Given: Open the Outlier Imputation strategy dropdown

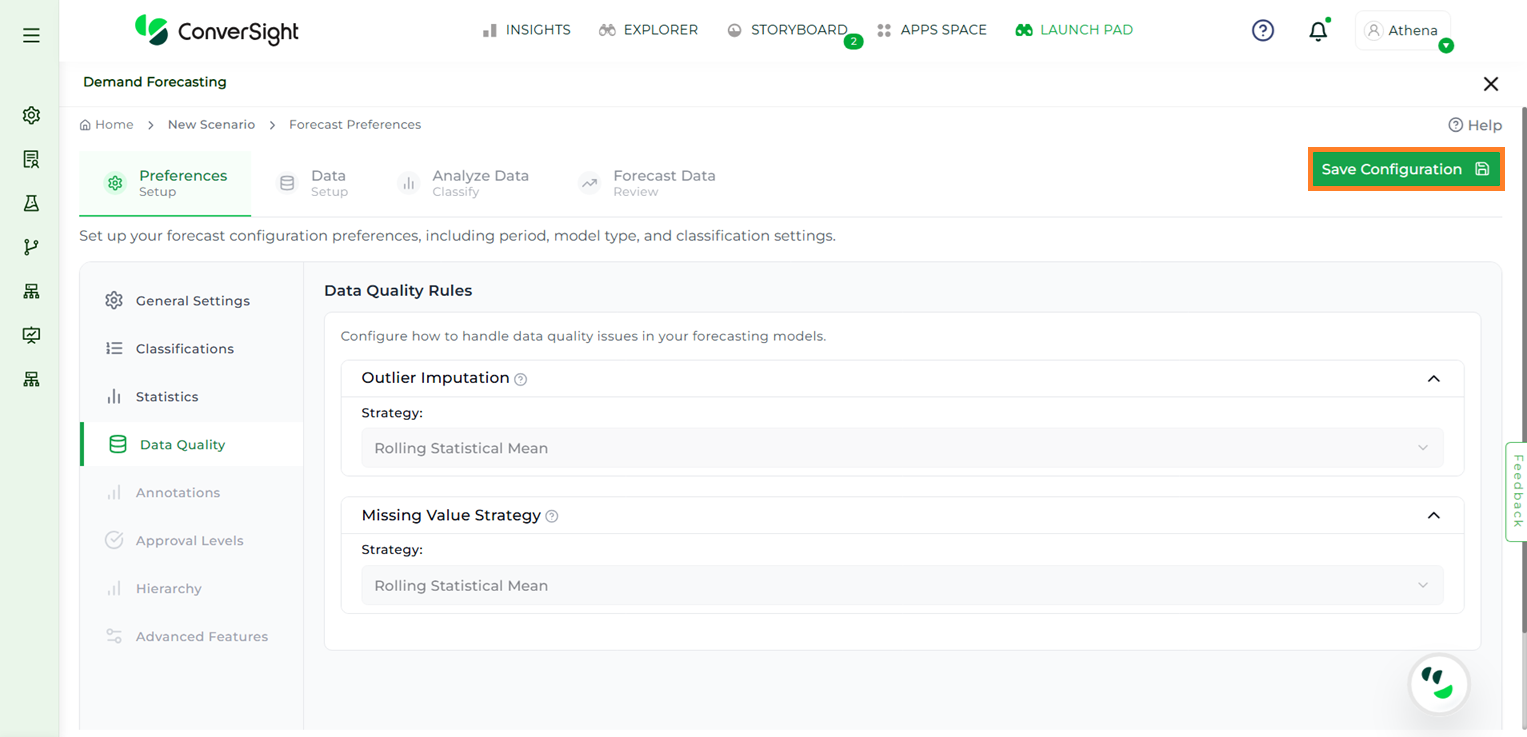Looking at the screenshot, I should point(901,448).
